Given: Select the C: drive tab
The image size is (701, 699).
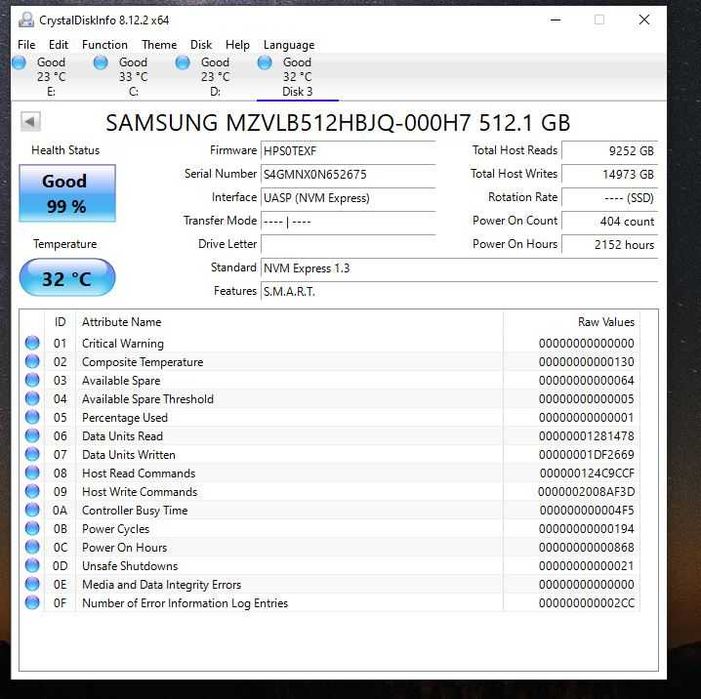Looking at the screenshot, I should (133, 77).
